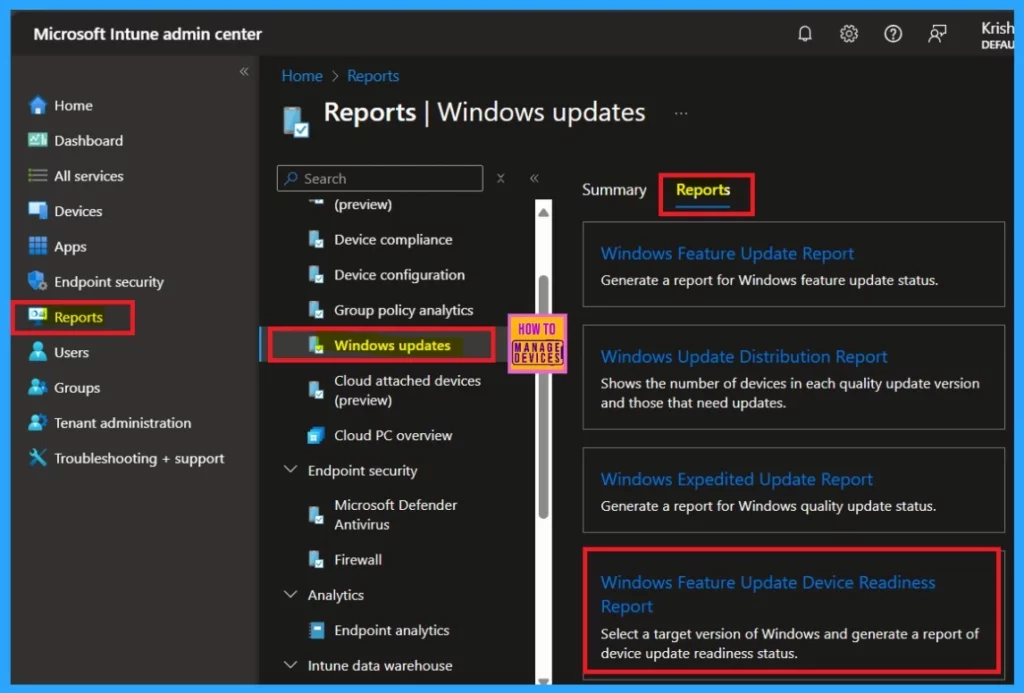Click the Apps grid icon
1024x693 pixels.
(38, 246)
